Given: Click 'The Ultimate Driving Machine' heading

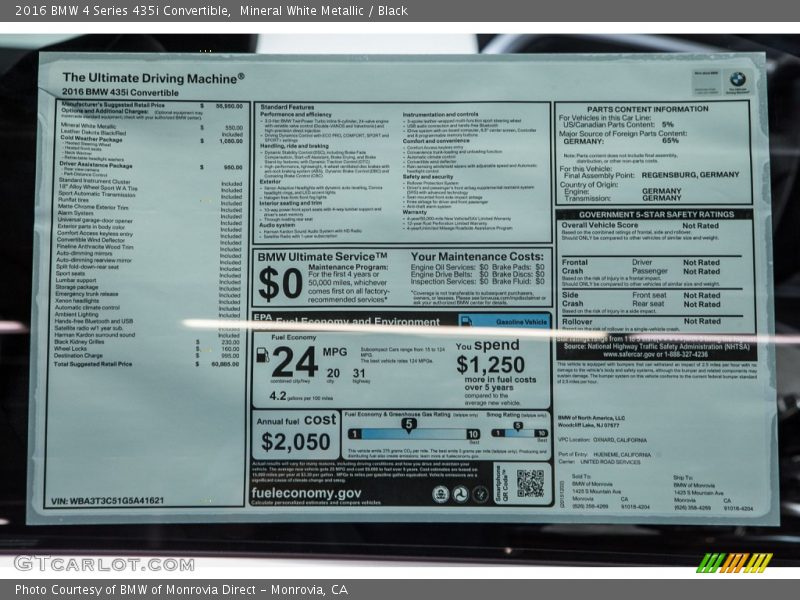Looking at the screenshot, I should point(153,78).
